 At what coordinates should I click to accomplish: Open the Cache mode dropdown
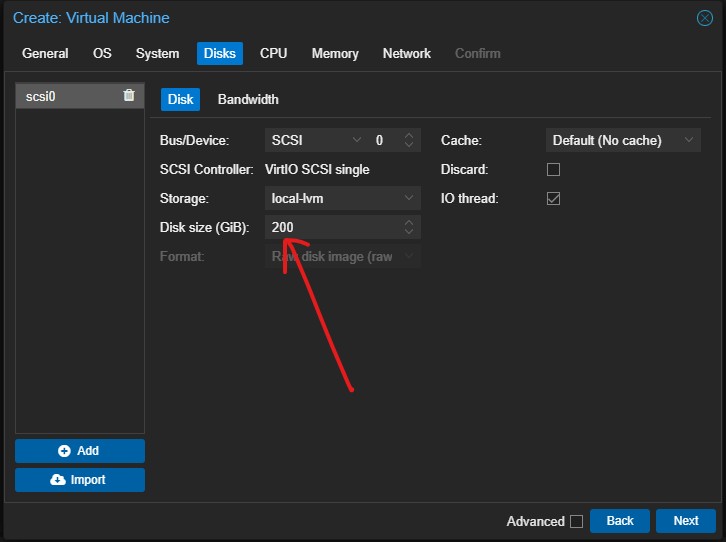tap(622, 141)
